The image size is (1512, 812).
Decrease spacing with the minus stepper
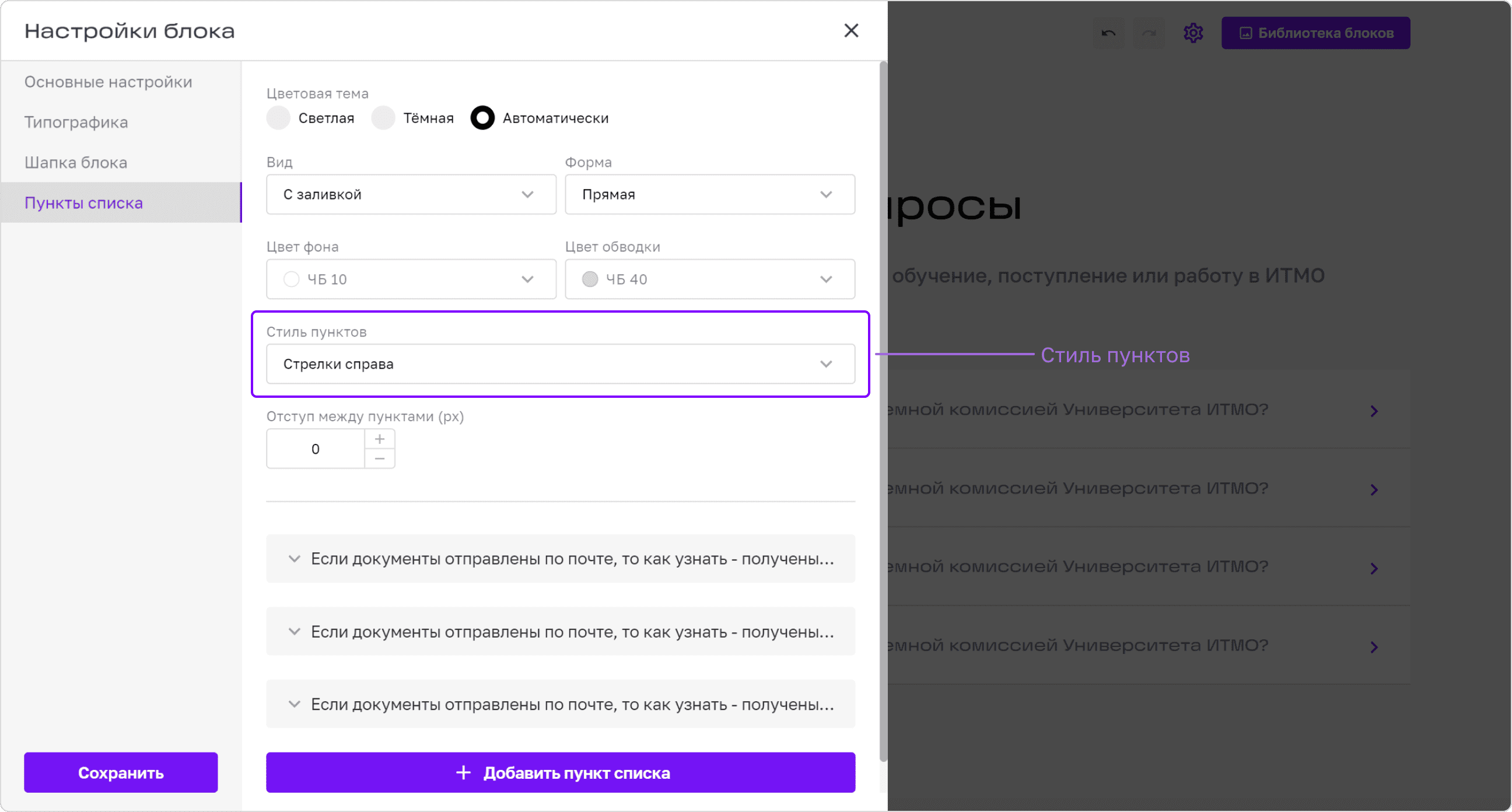tap(380, 459)
